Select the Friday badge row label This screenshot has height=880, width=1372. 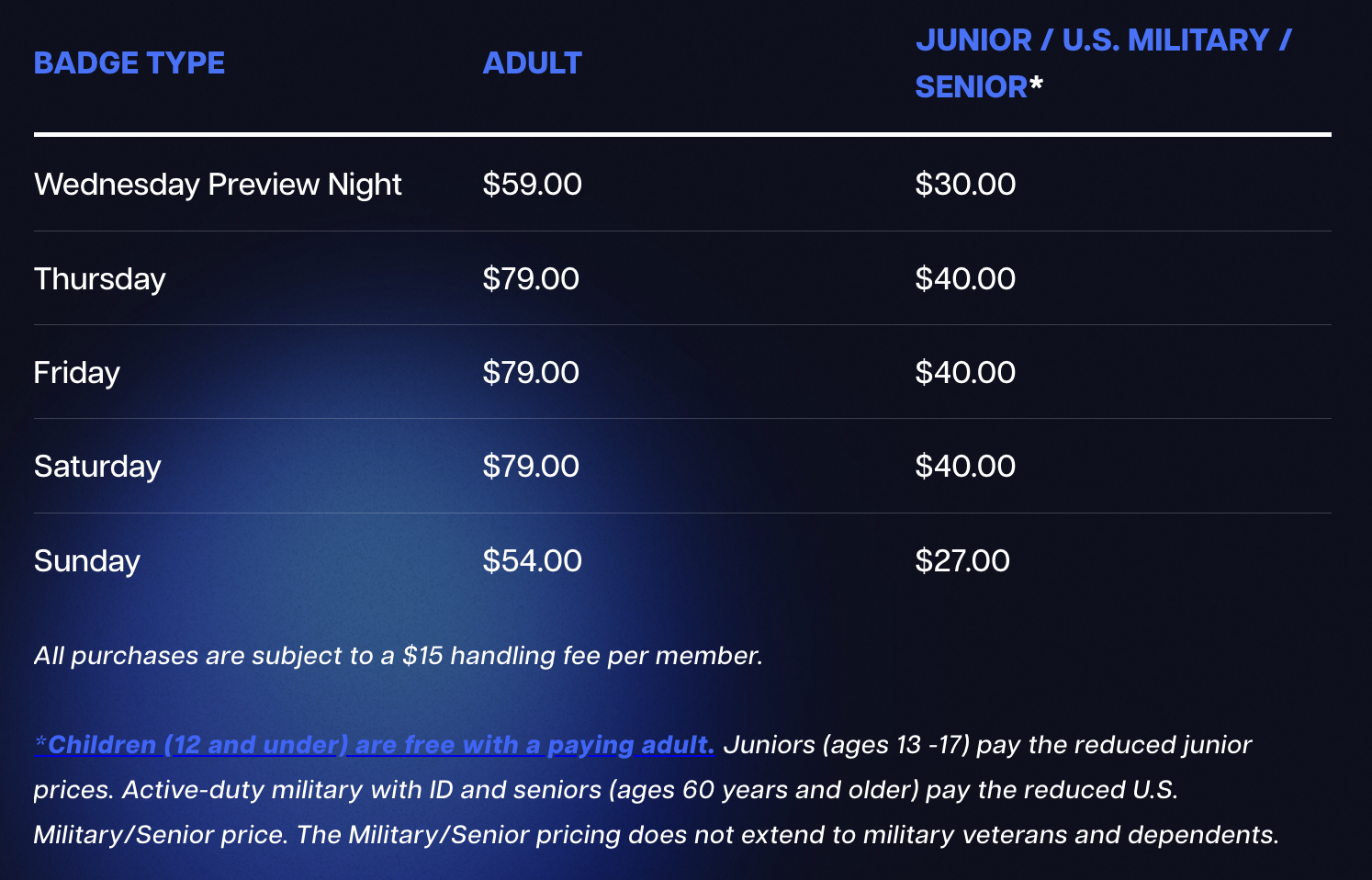[77, 373]
